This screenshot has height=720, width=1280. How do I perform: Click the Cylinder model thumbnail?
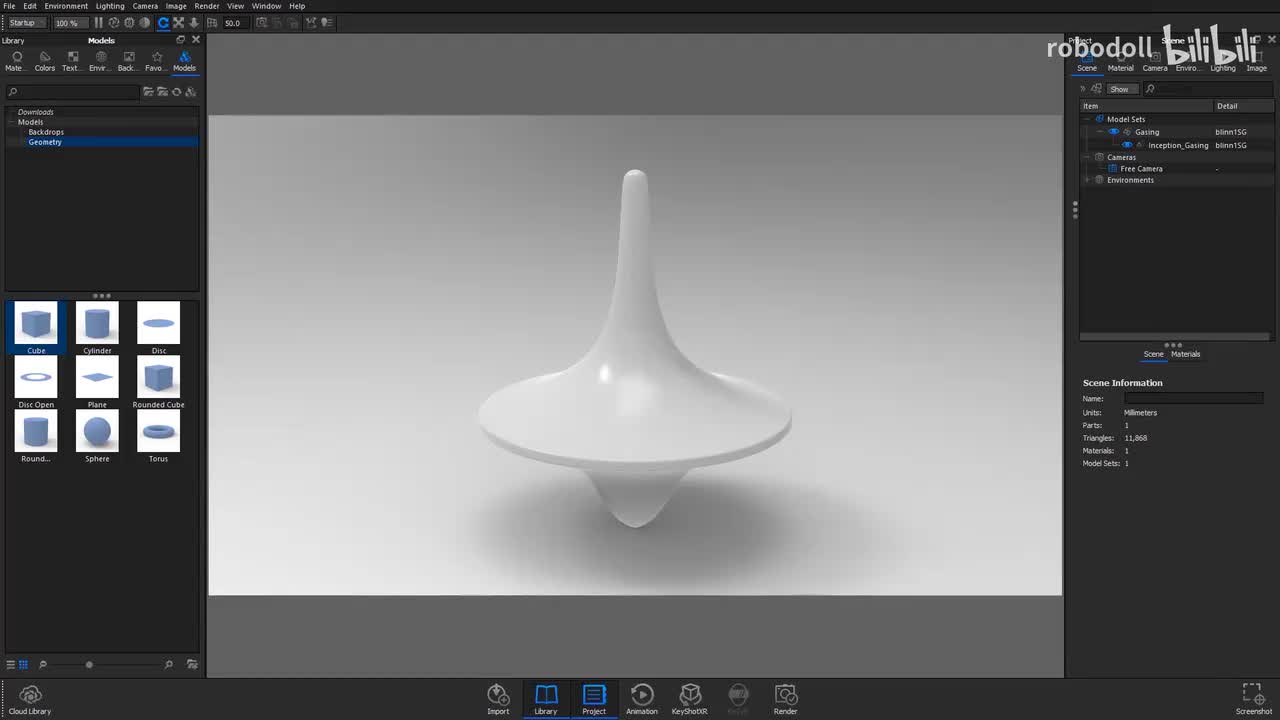point(97,328)
